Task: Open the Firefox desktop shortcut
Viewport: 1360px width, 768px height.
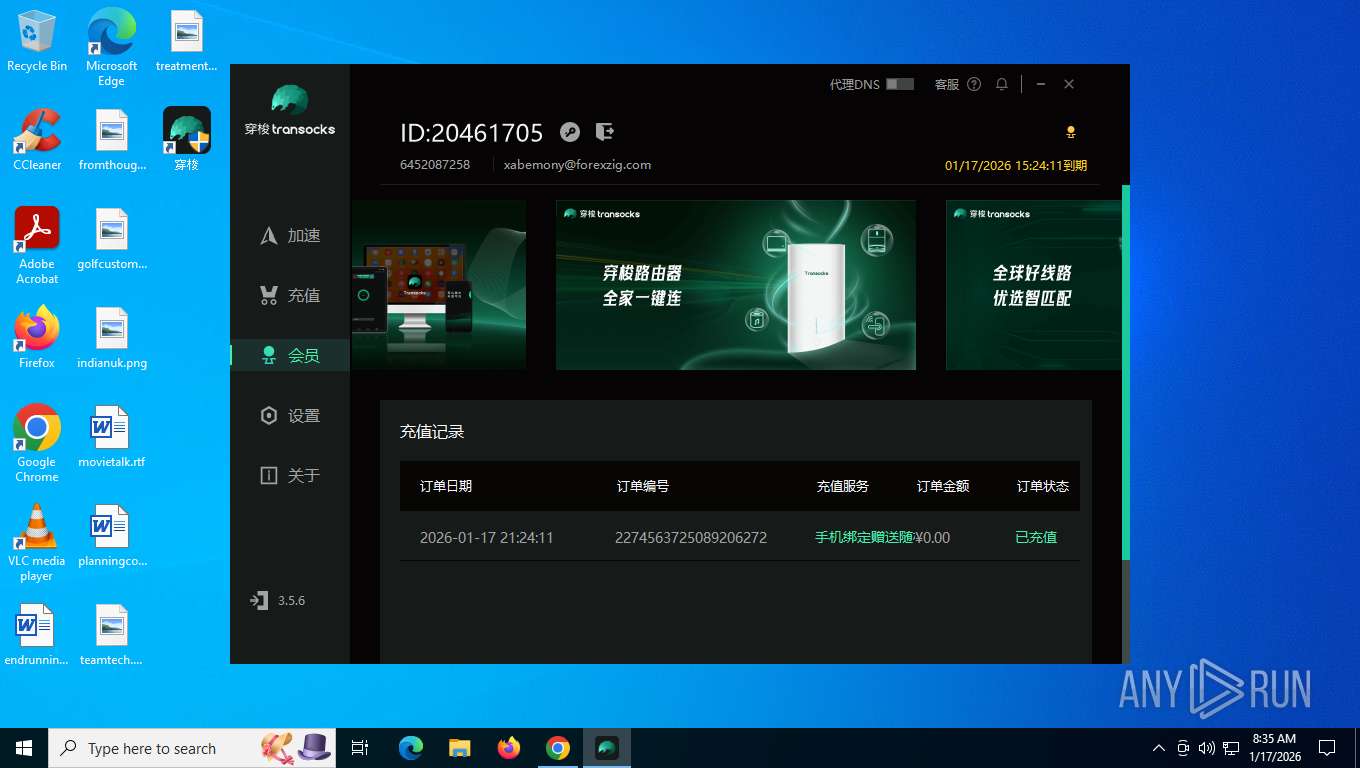Action: 37,337
